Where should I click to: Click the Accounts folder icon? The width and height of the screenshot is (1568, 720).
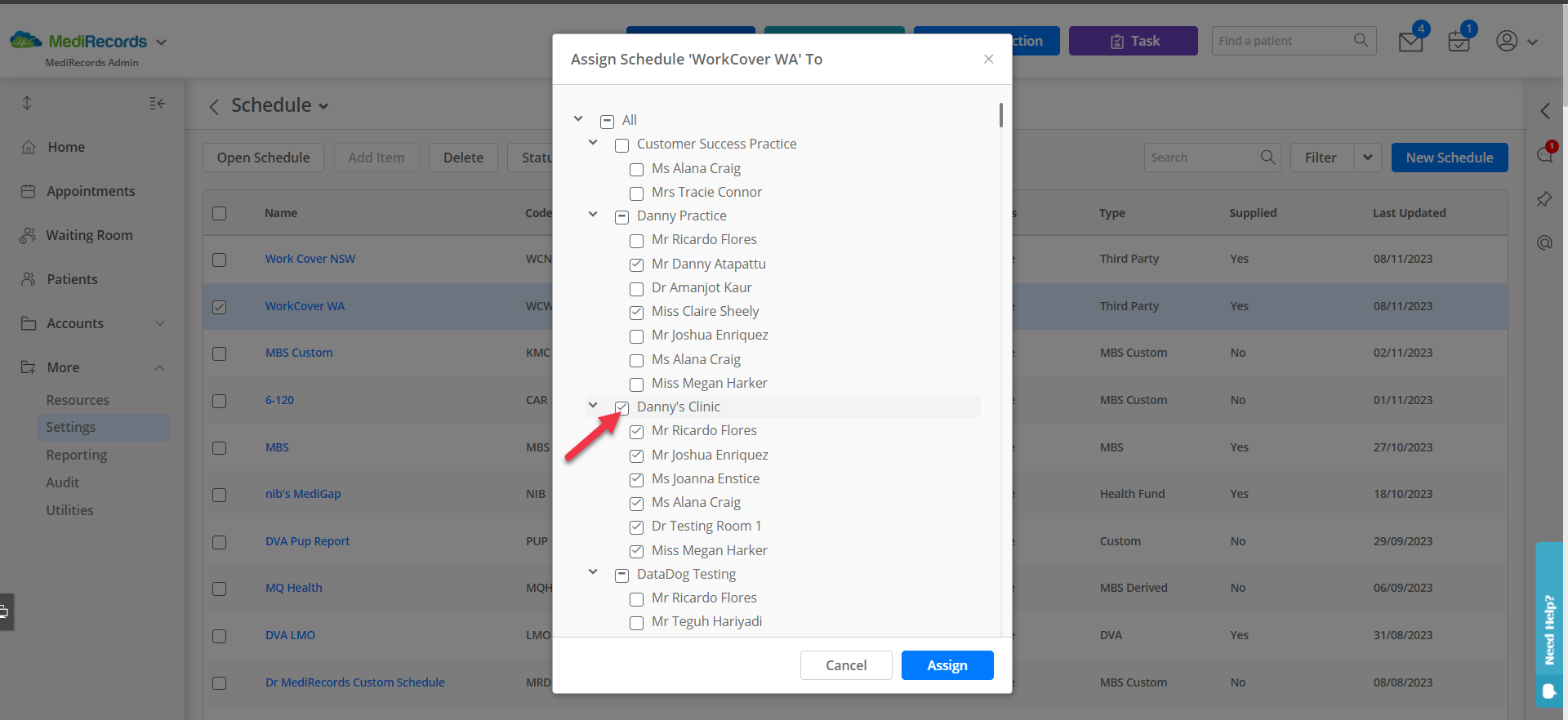29,323
